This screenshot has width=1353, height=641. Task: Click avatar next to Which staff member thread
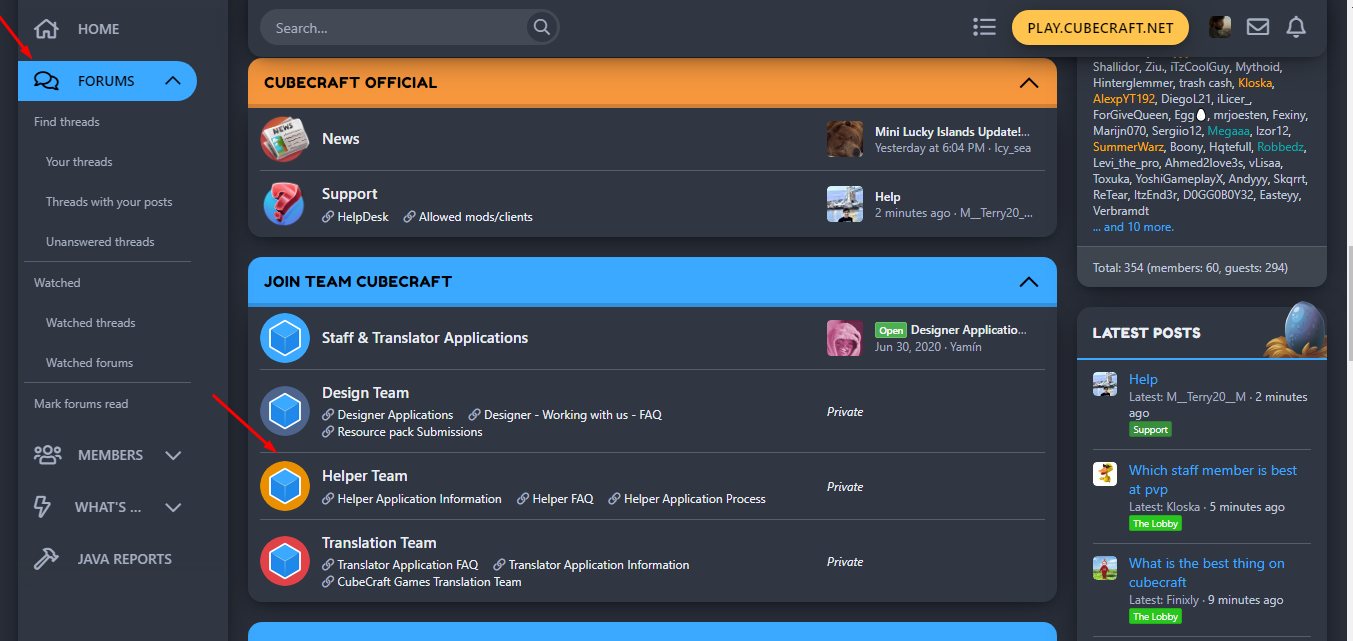pyautogui.click(x=1105, y=474)
